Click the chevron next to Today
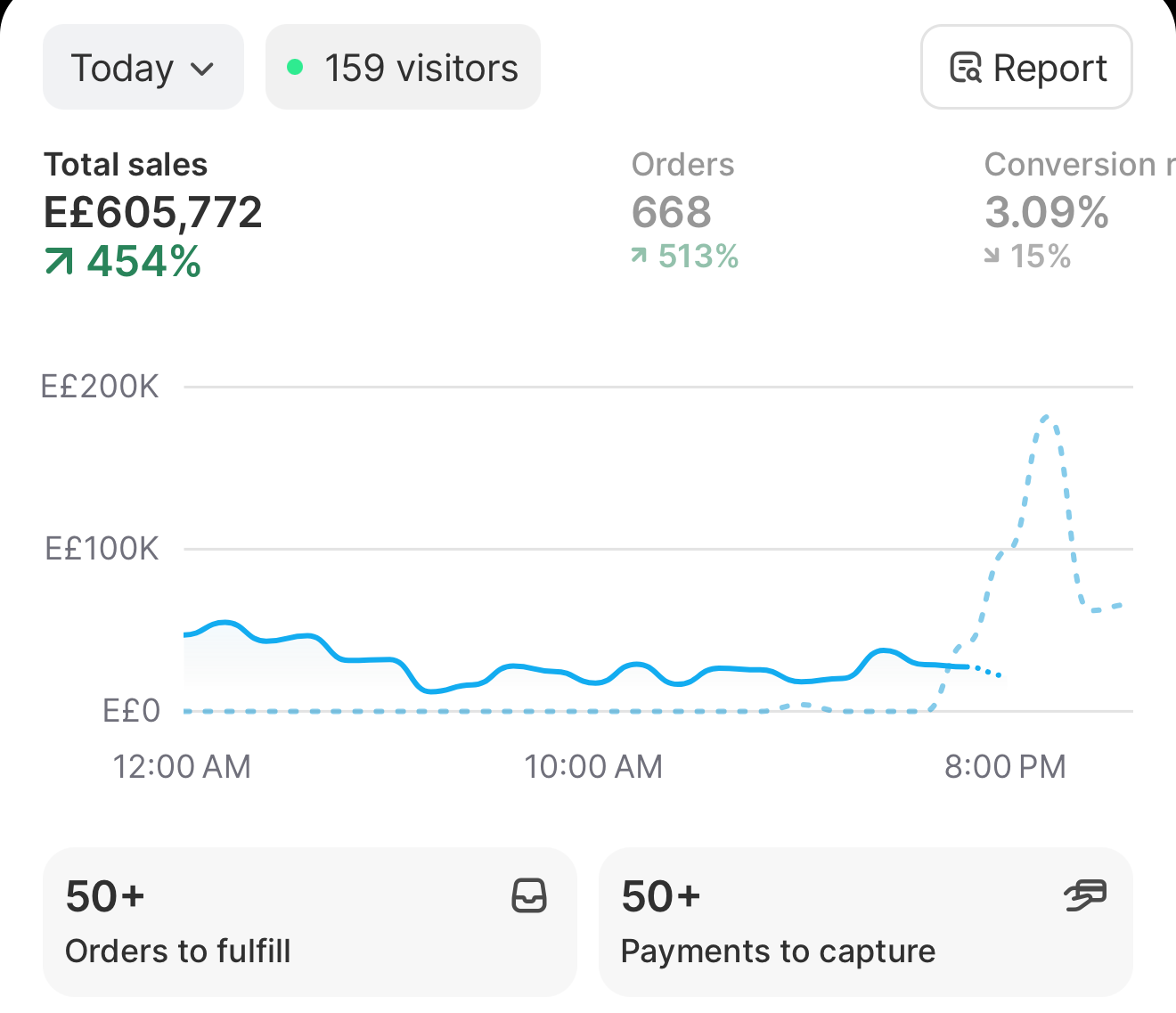1176x1013 pixels. (203, 69)
